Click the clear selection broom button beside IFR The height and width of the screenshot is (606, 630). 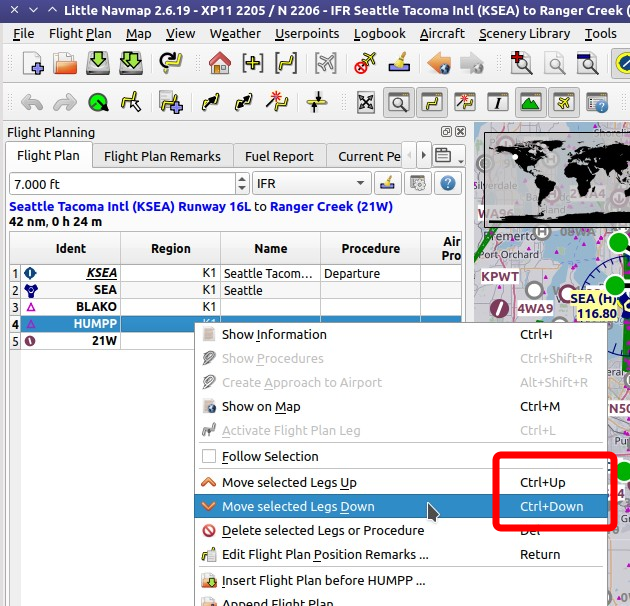point(387,184)
